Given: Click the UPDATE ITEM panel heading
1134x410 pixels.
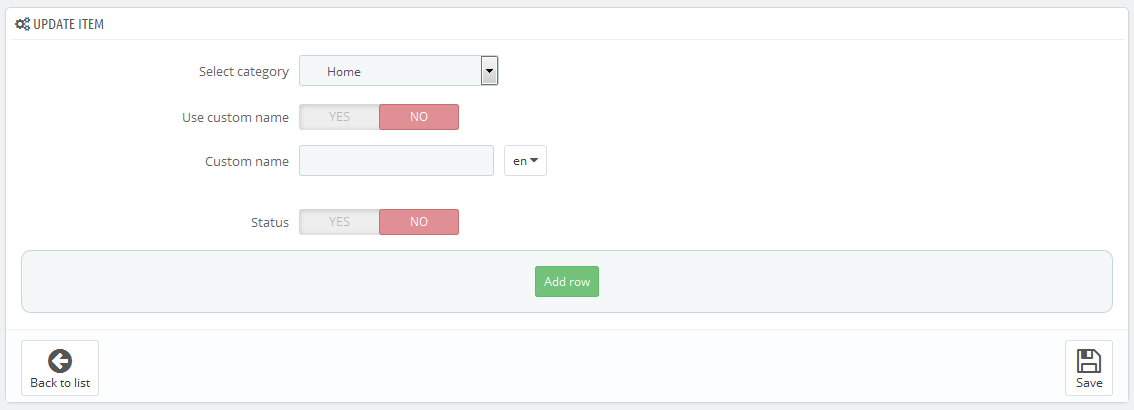Looking at the screenshot, I should click(68, 25).
